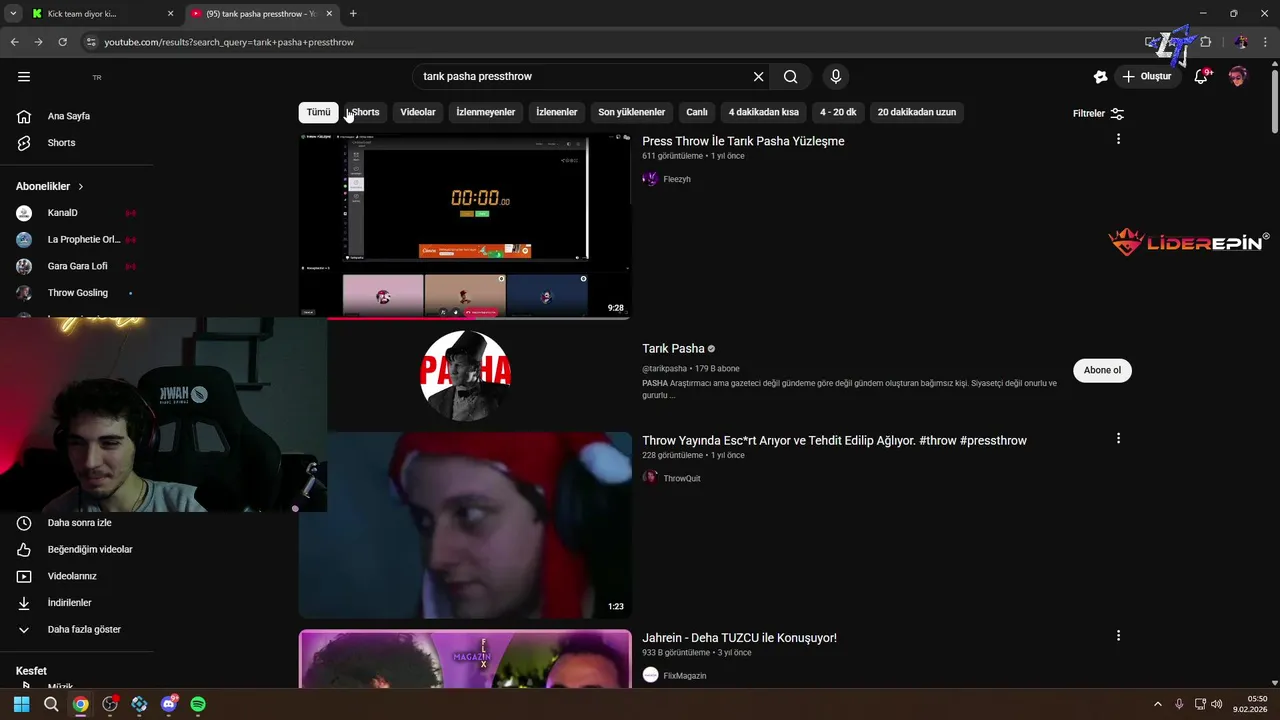Open the notifications bell

point(1201,77)
